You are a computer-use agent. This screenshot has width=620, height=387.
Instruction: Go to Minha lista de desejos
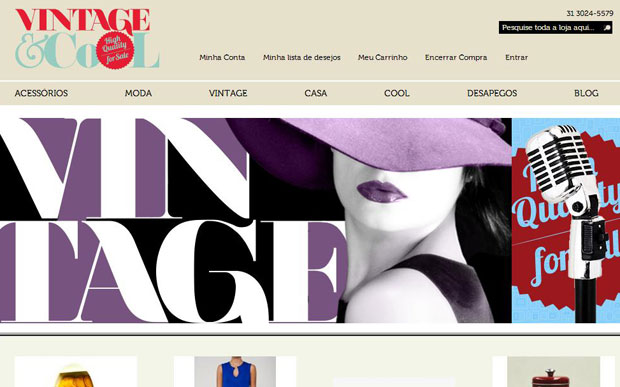pos(302,57)
